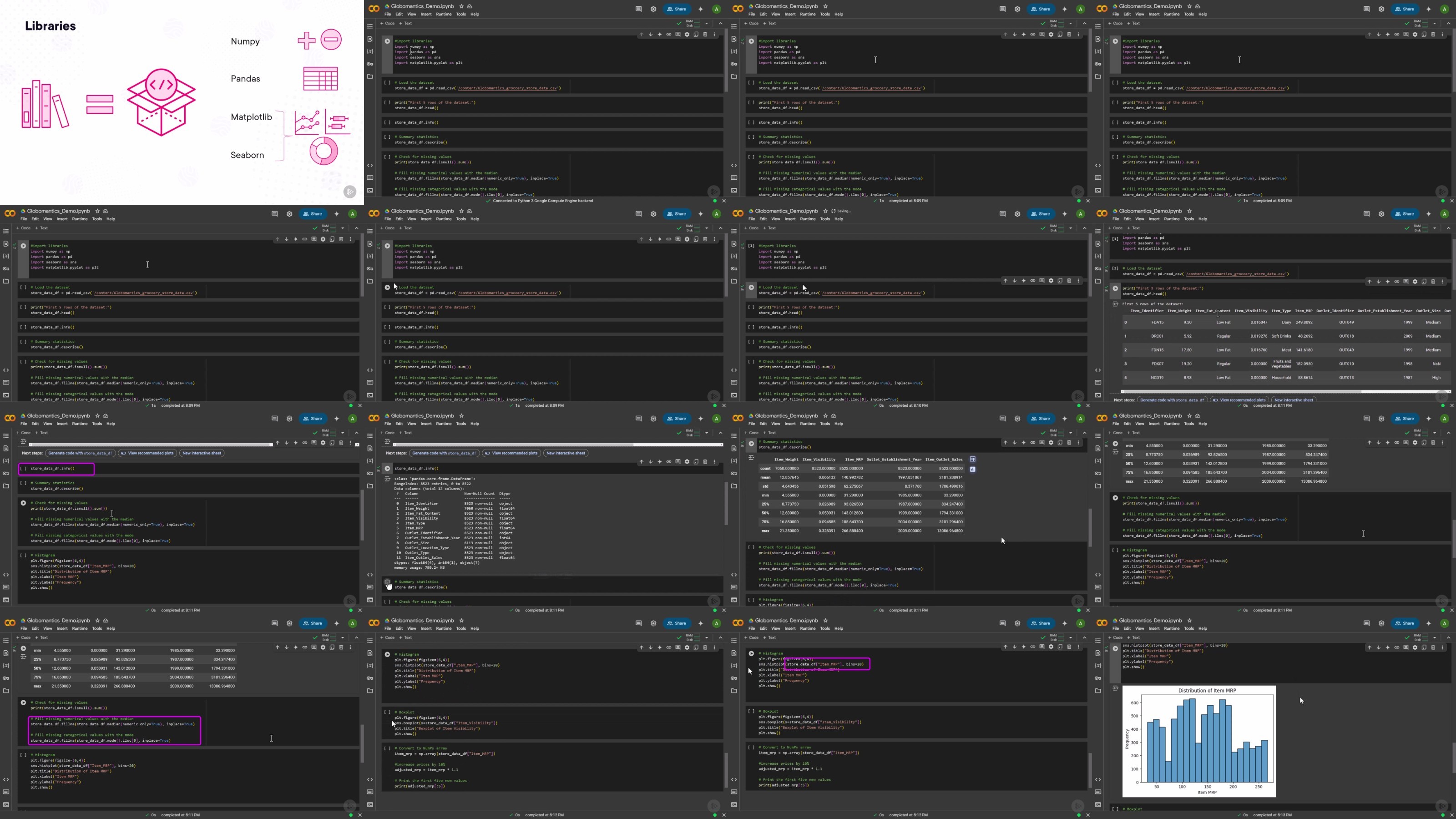The height and width of the screenshot is (819, 1456).
Task: Open View menu in describe() table frame
Action: coord(775,424)
